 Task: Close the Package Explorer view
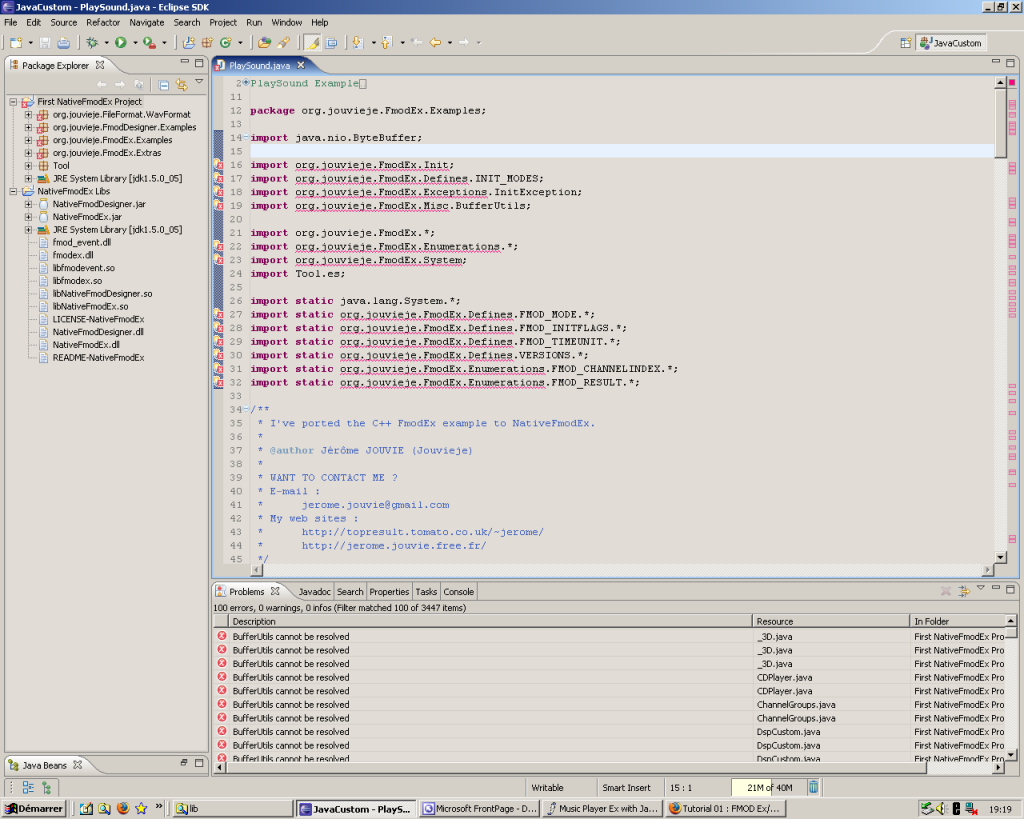(x=100, y=65)
